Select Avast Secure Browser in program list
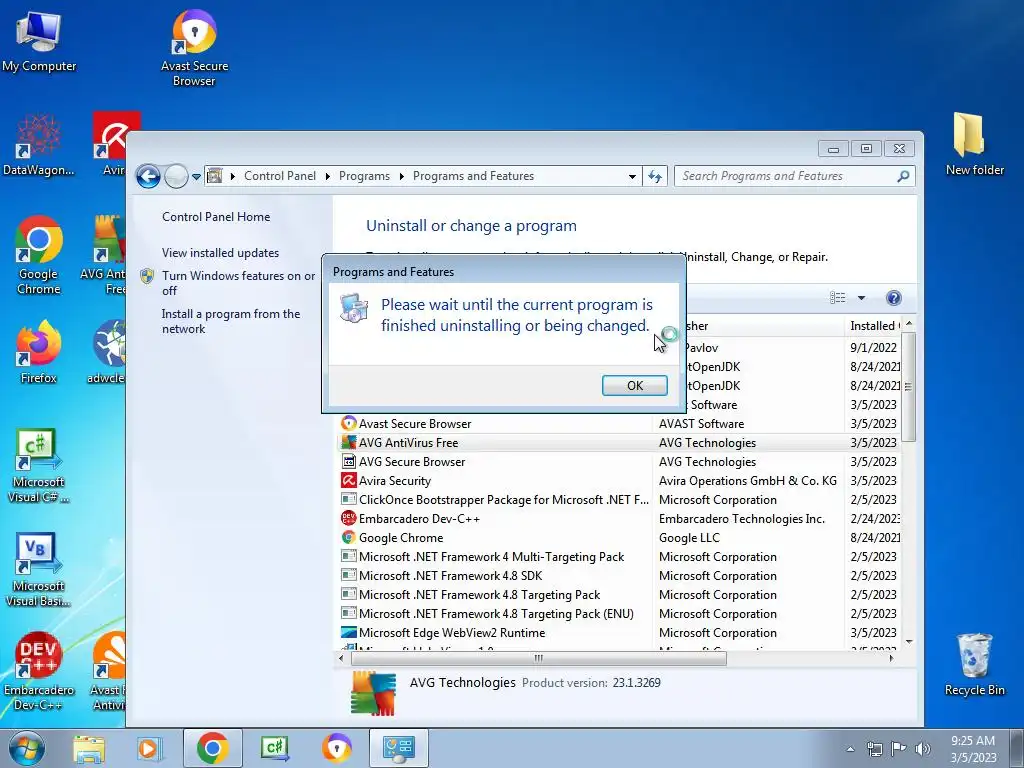 [619, 424]
